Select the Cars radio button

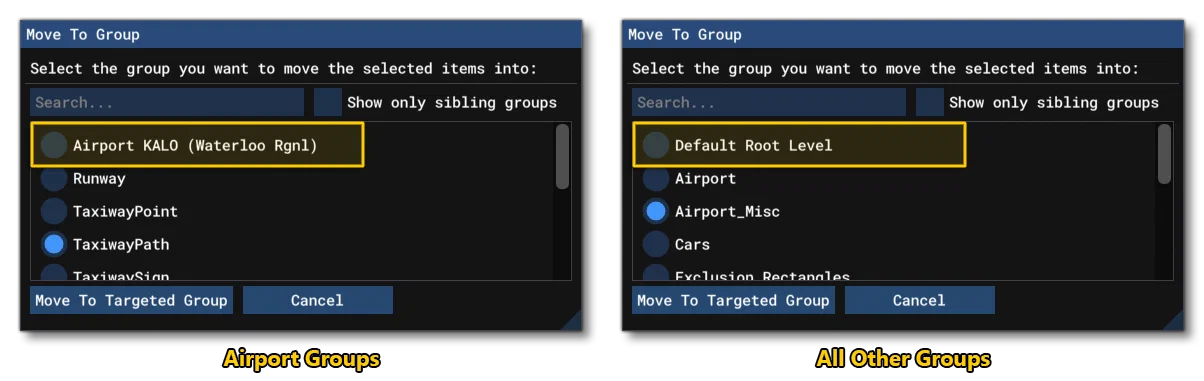coord(656,244)
